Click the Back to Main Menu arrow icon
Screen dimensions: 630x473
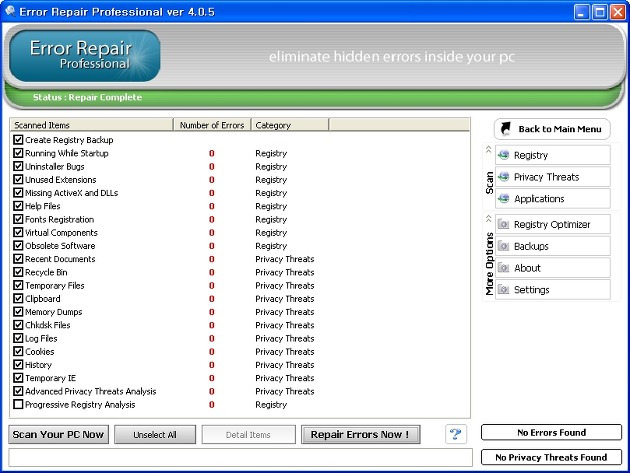[x=505, y=129]
